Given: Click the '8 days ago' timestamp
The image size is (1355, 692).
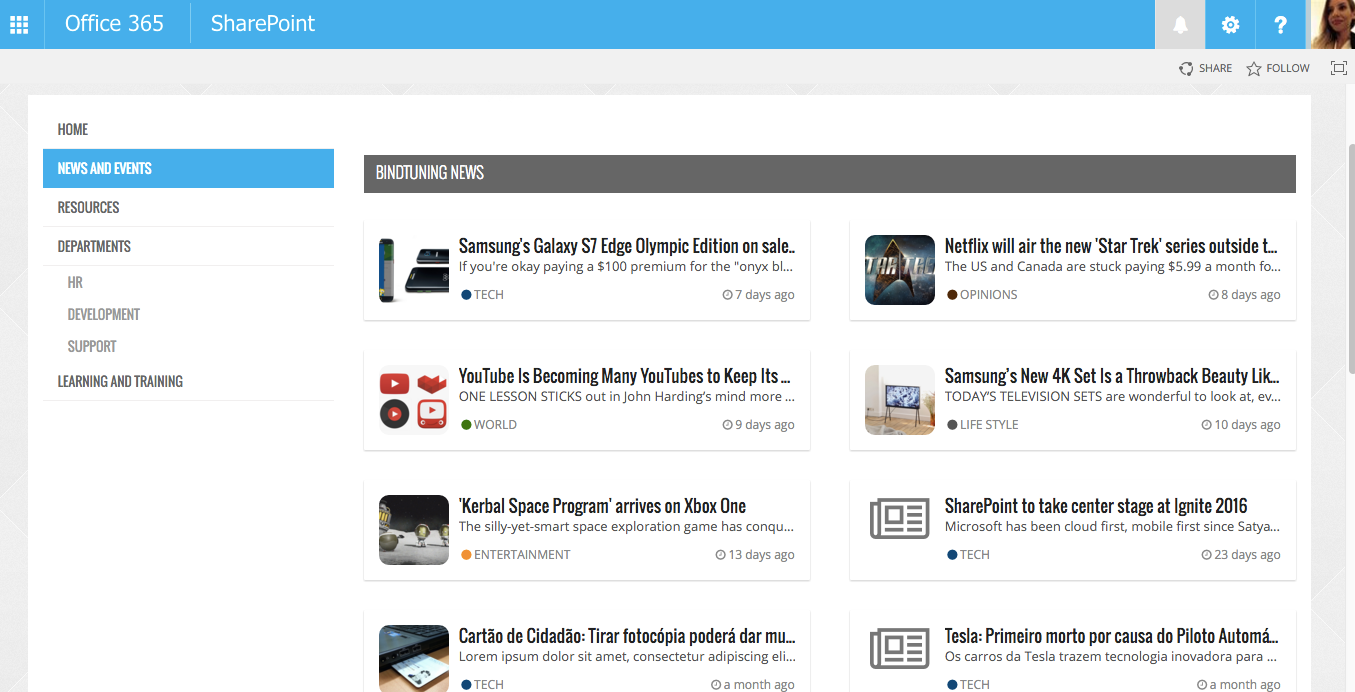Looking at the screenshot, I should (x=1244, y=295).
